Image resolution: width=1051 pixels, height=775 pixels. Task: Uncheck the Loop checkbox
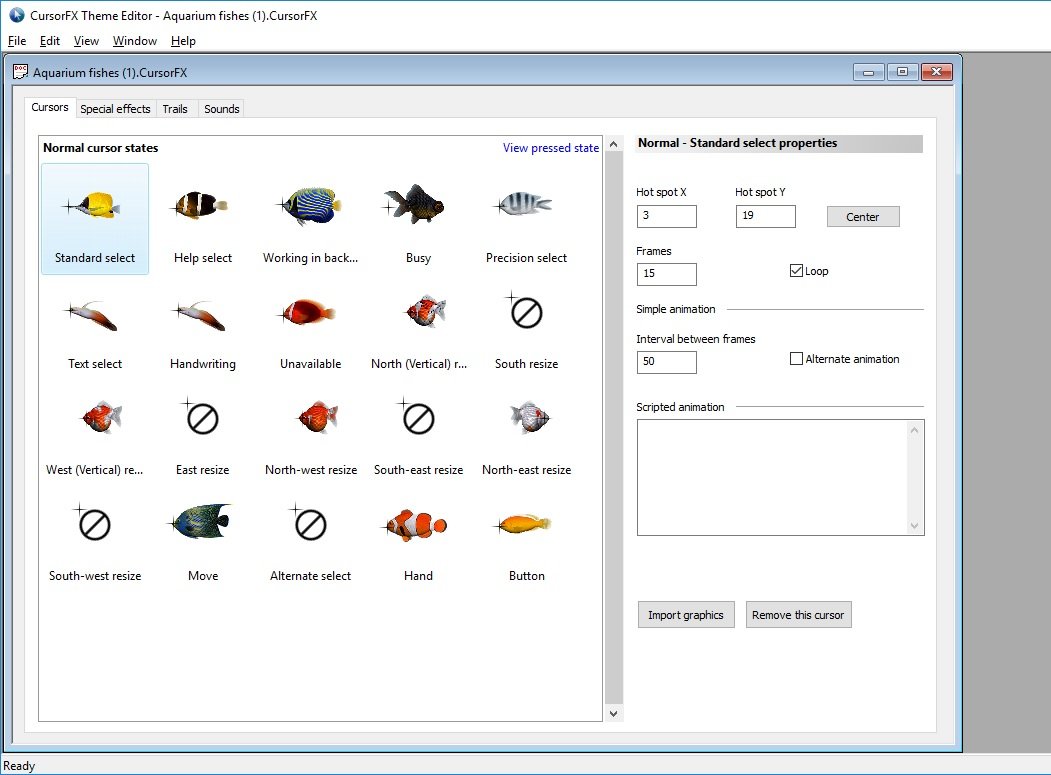coord(796,271)
